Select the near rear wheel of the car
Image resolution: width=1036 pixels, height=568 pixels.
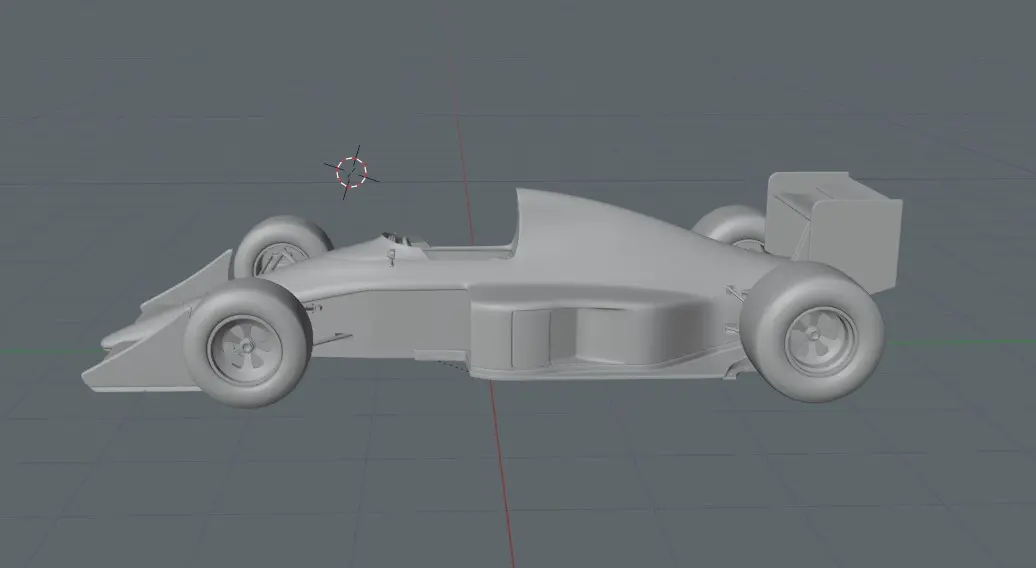[812, 332]
